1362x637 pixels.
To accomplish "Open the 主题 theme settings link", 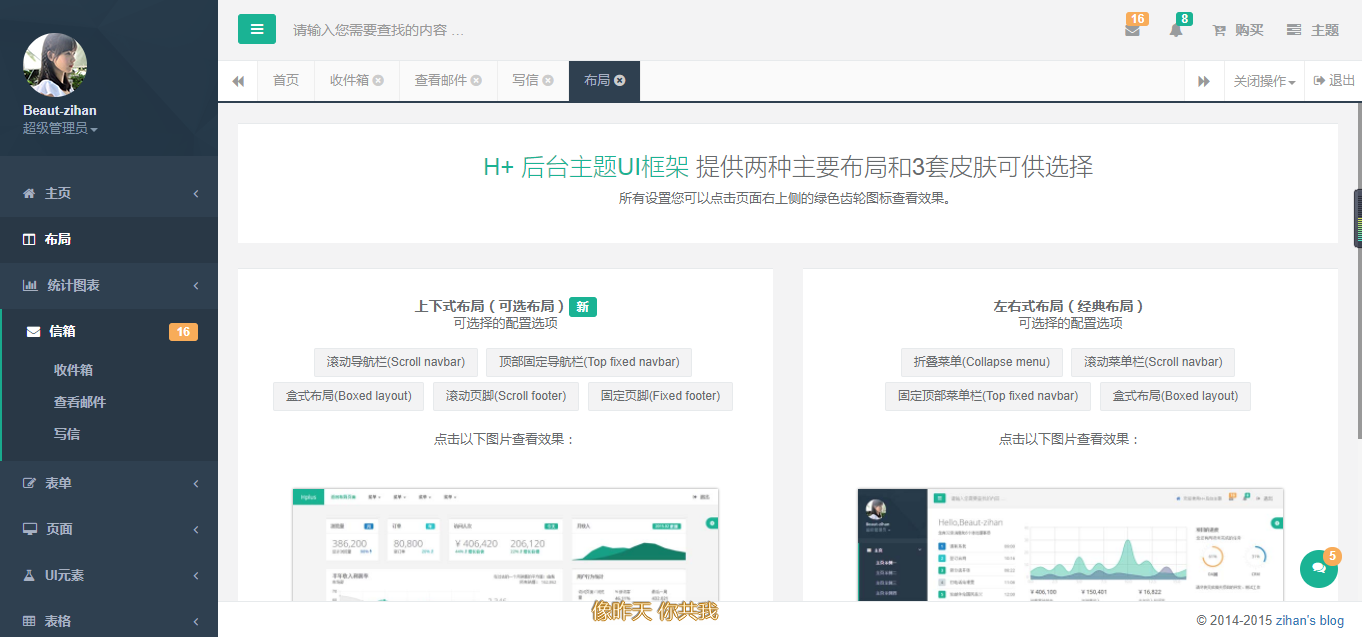I will click(x=1312, y=30).
